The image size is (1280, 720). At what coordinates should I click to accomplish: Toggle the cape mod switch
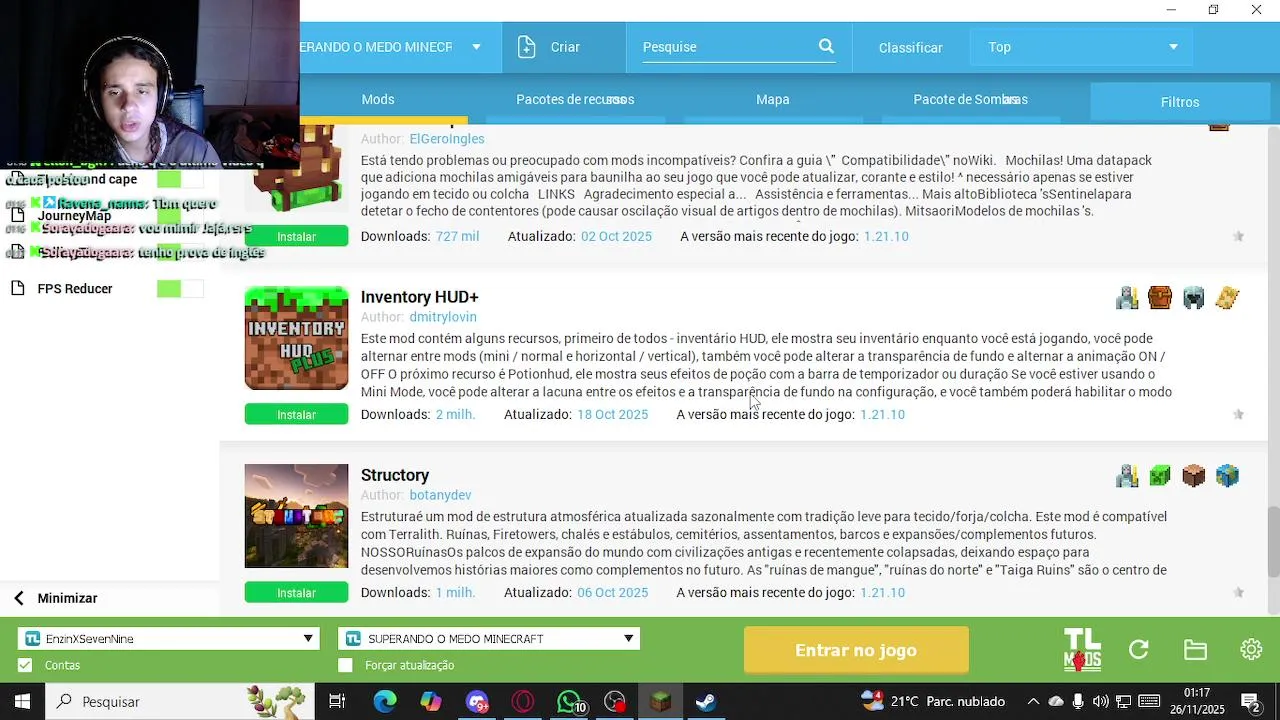pyautogui.click(x=180, y=179)
